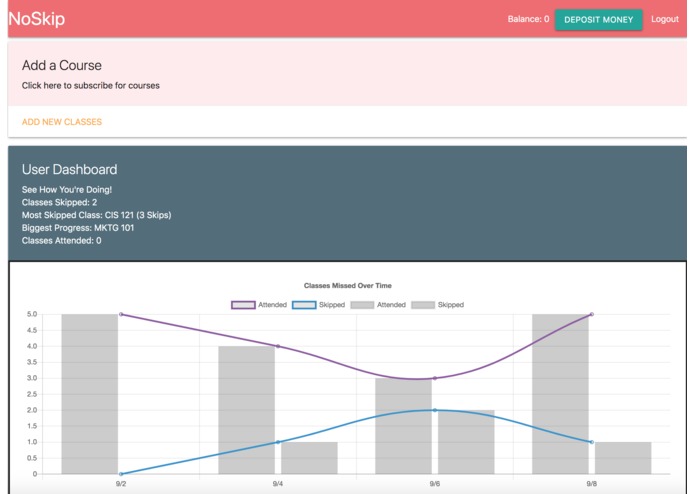This screenshot has height=494, width=695.
Task: Click 'Classes Skipped: 2' stat
Action: [59, 202]
